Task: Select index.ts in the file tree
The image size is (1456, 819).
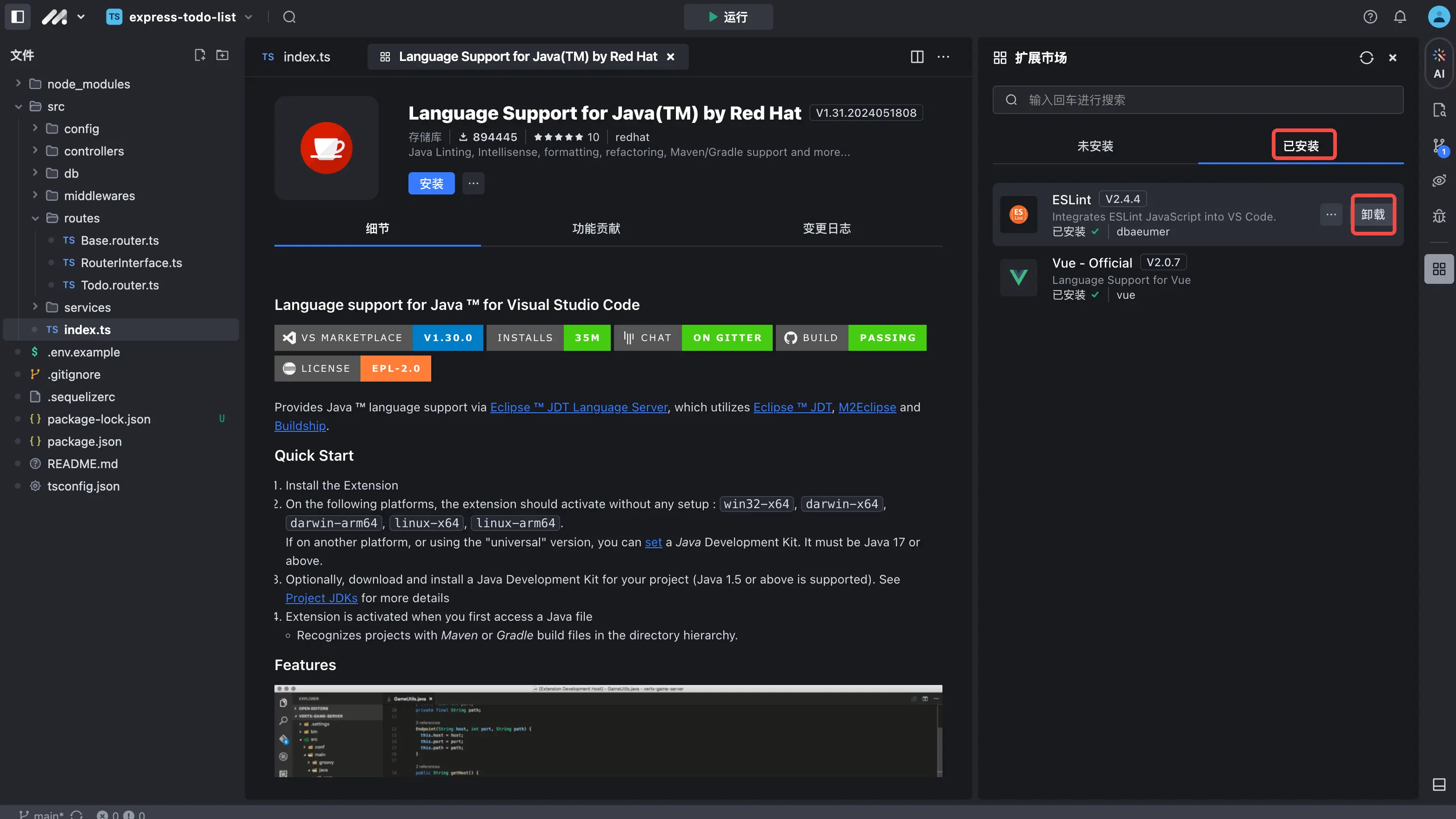Action: click(121, 330)
